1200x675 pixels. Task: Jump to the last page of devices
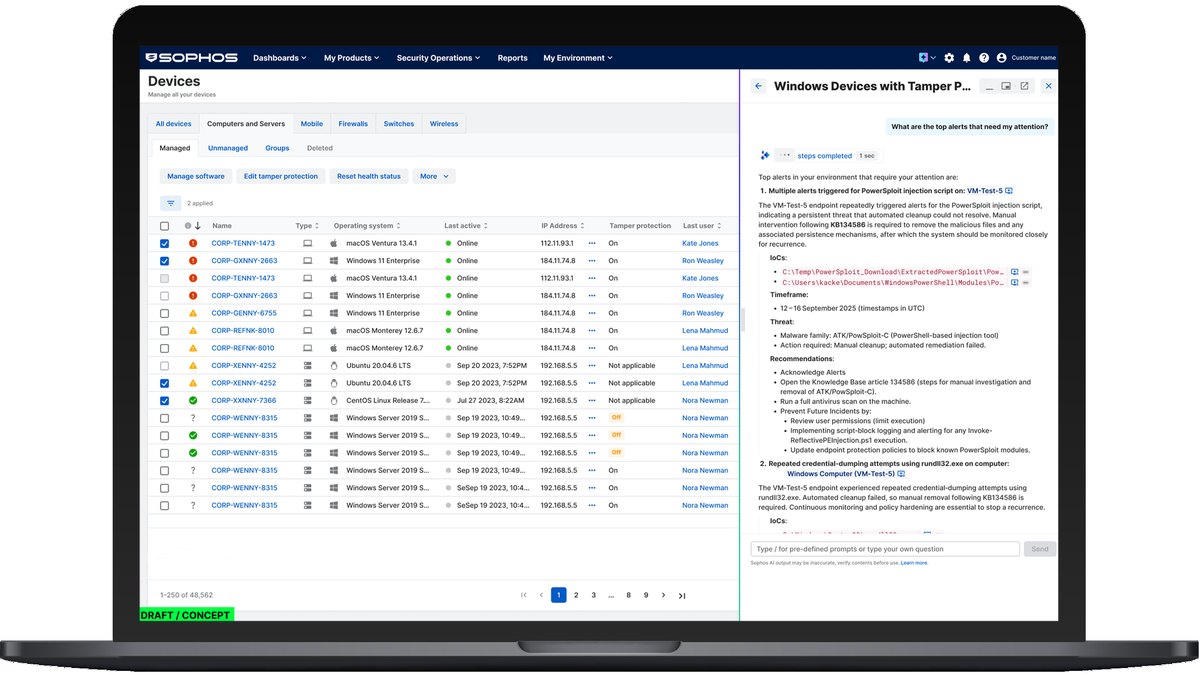[682, 595]
